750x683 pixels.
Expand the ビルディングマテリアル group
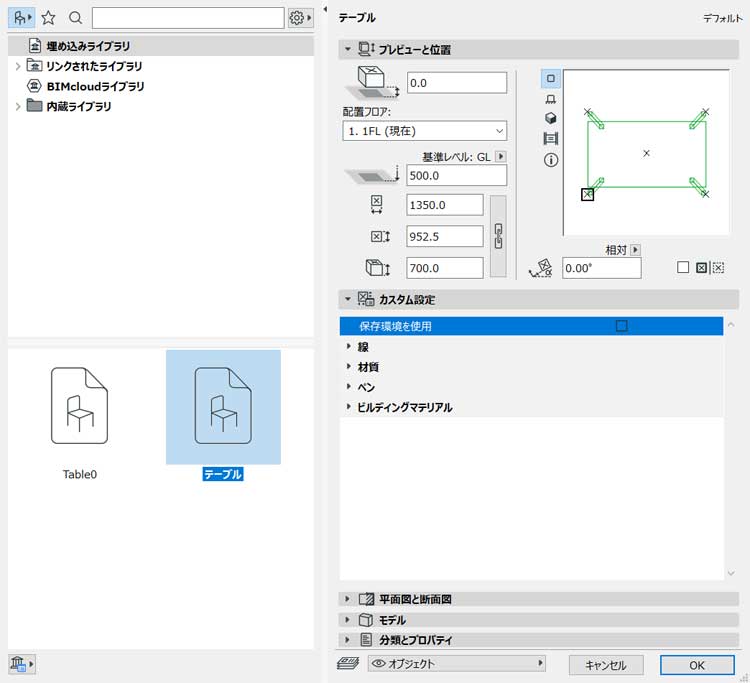click(x=349, y=407)
